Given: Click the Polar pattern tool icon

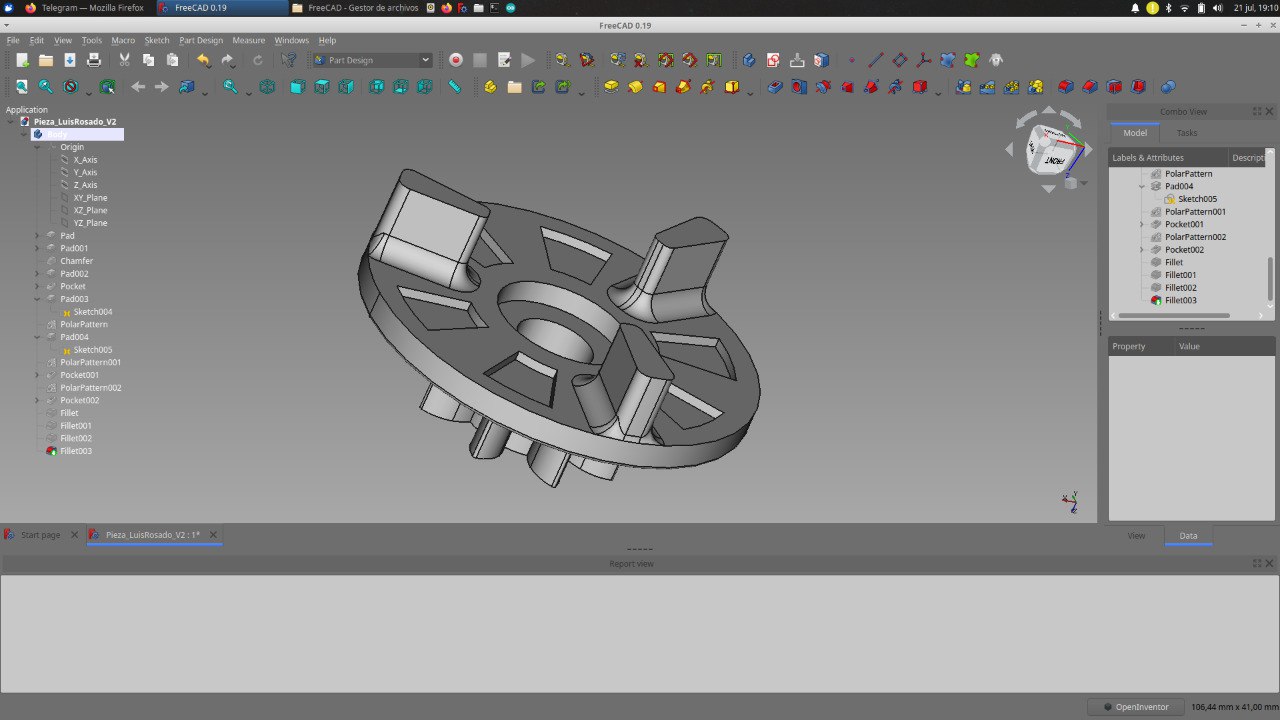Looking at the screenshot, I should pyautogui.click(x=1011, y=87).
